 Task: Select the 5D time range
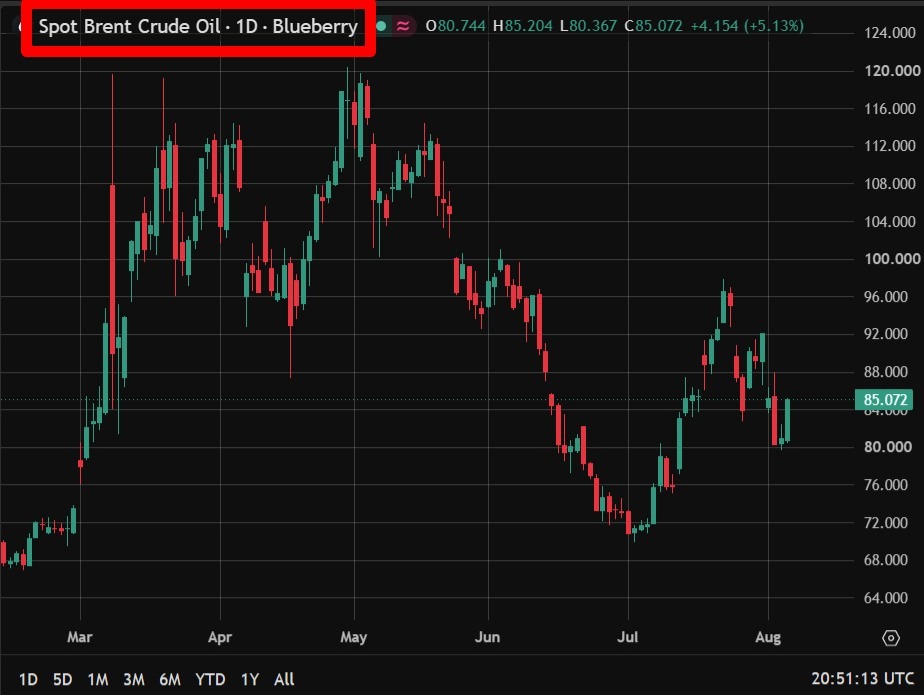[x=62, y=680]
